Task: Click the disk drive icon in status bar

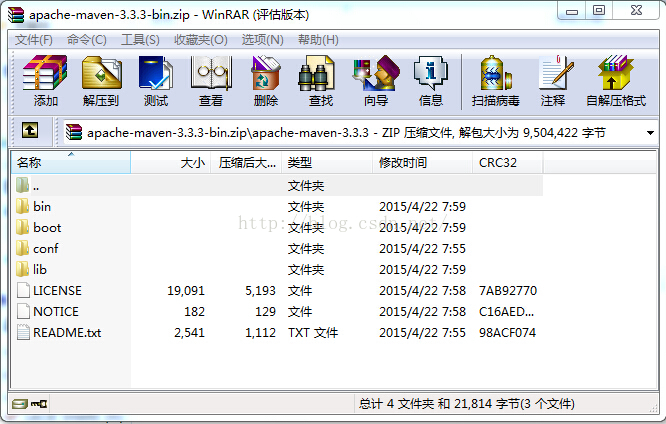Action: click(20, 404)
